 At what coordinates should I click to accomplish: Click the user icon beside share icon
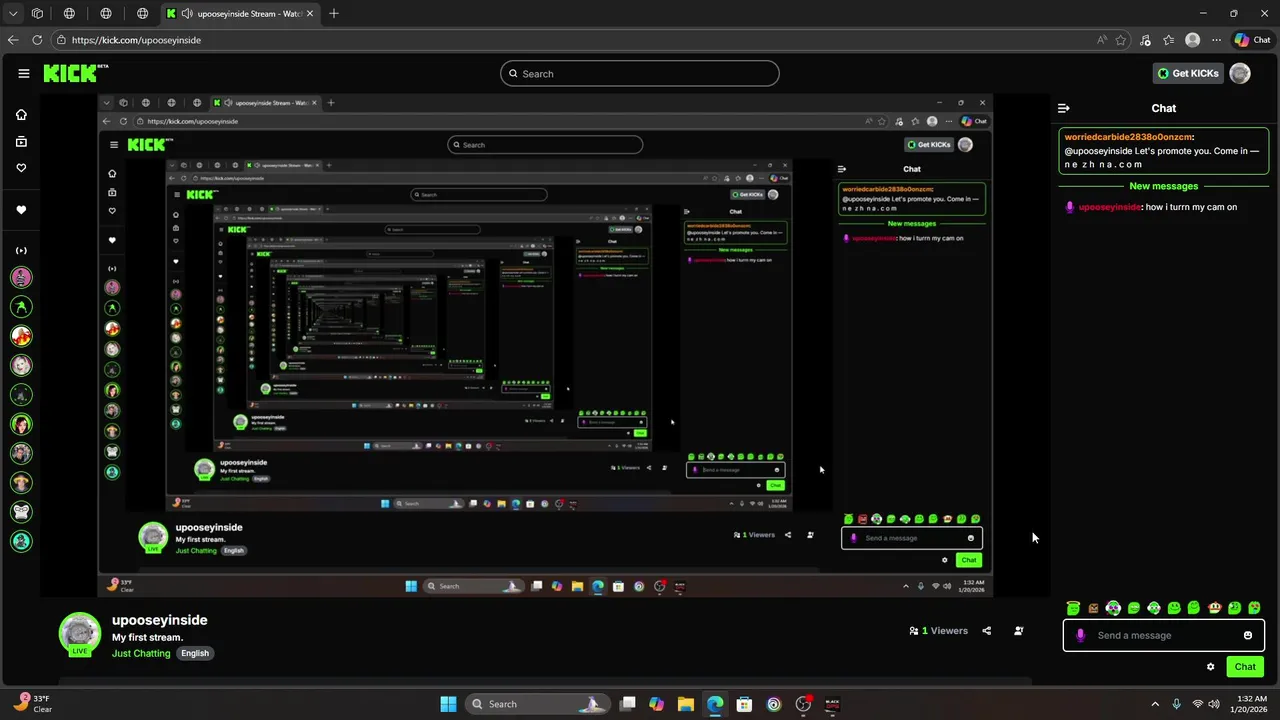(1018, 631)
